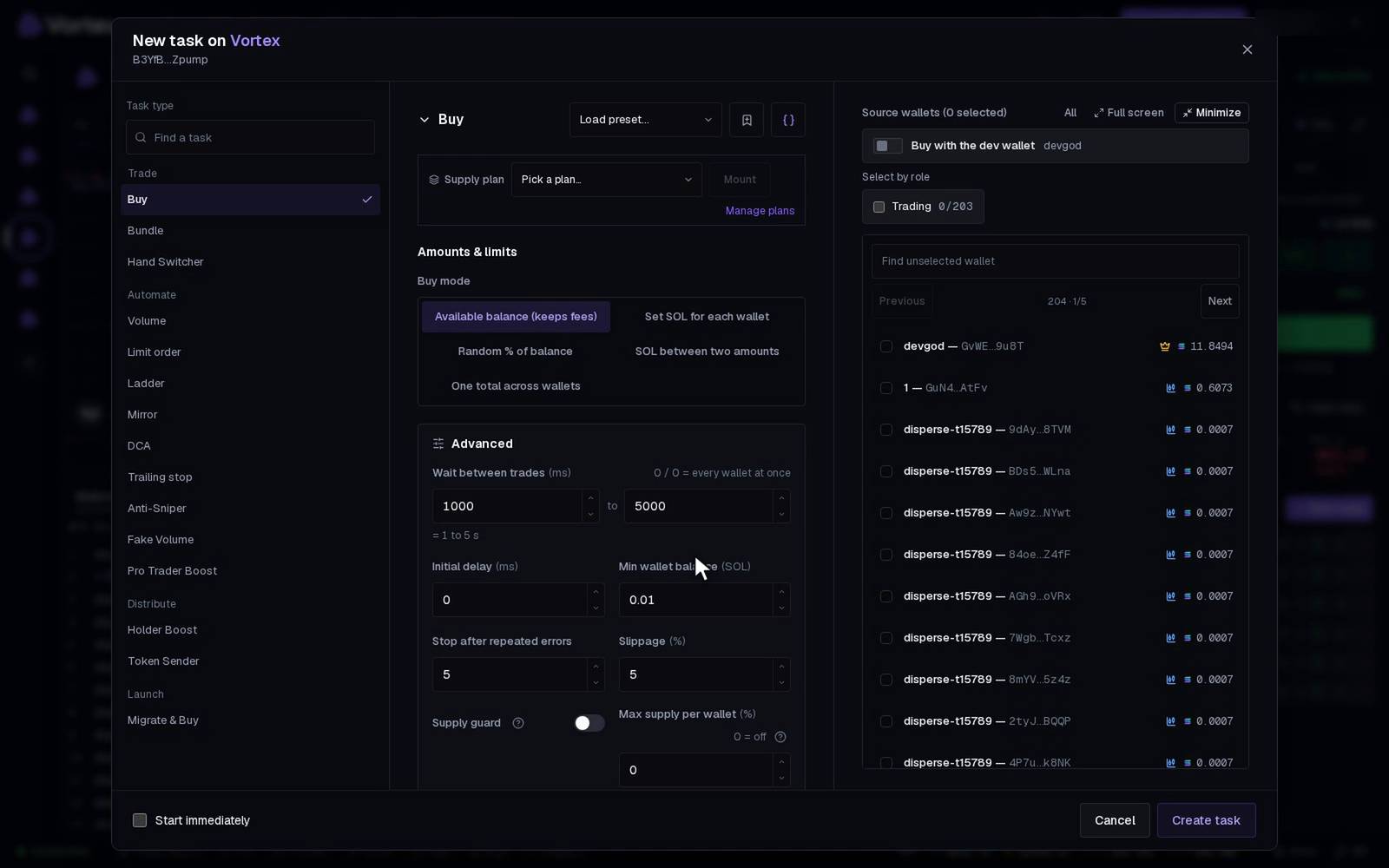
Task: Click the Supply plan layers icon
Action: click(434, 180)
